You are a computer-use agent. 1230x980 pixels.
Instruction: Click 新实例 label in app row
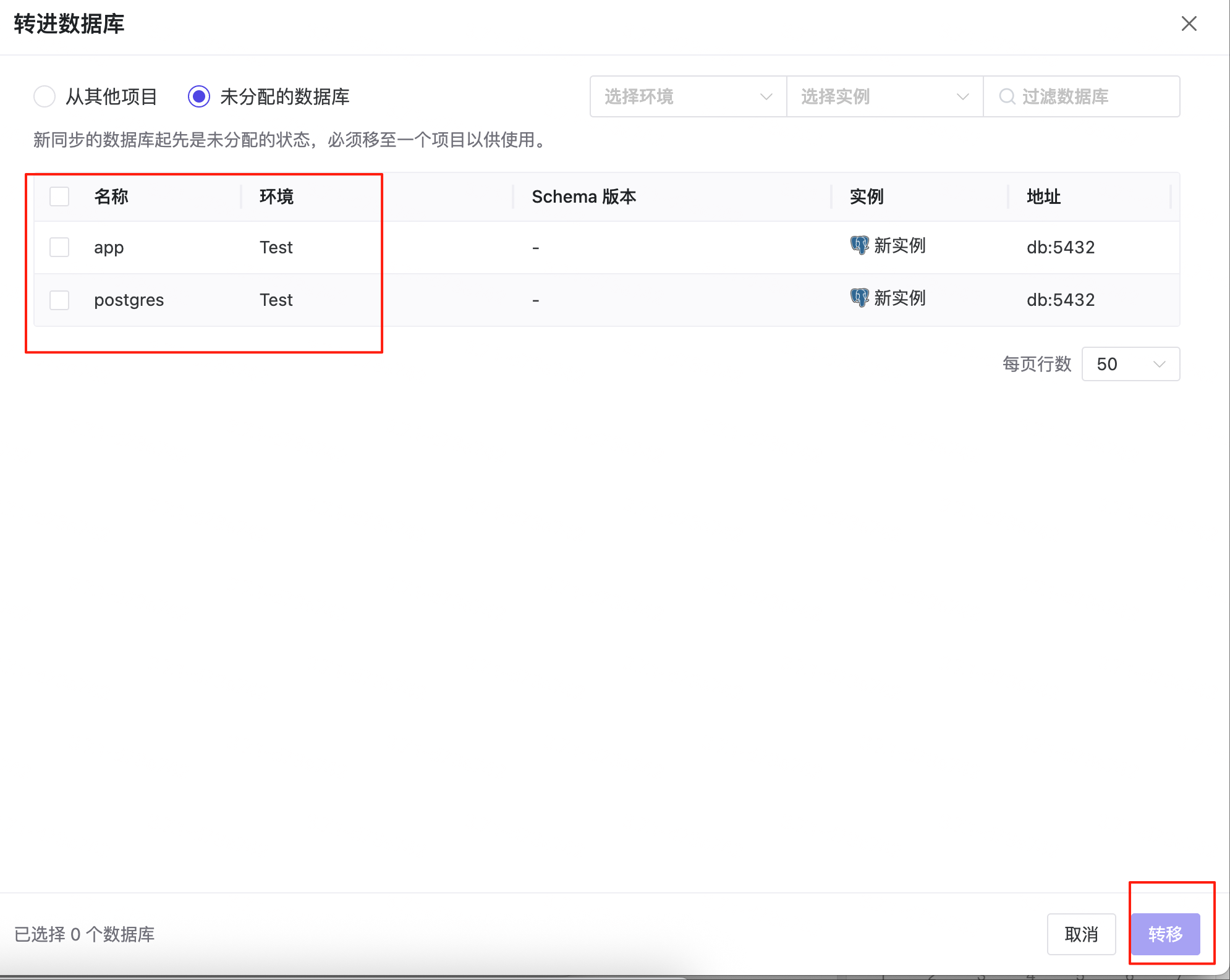(x=900, y=246)
